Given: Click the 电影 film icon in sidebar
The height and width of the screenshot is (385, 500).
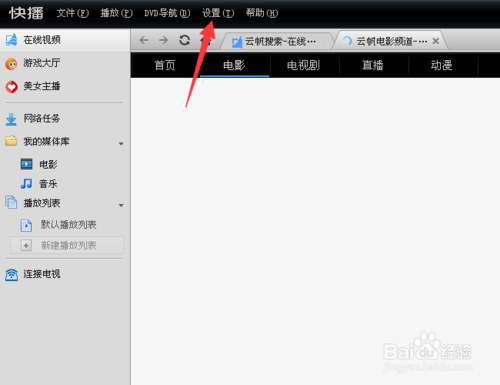Looking at the screenshot, I should coord(27,164).
